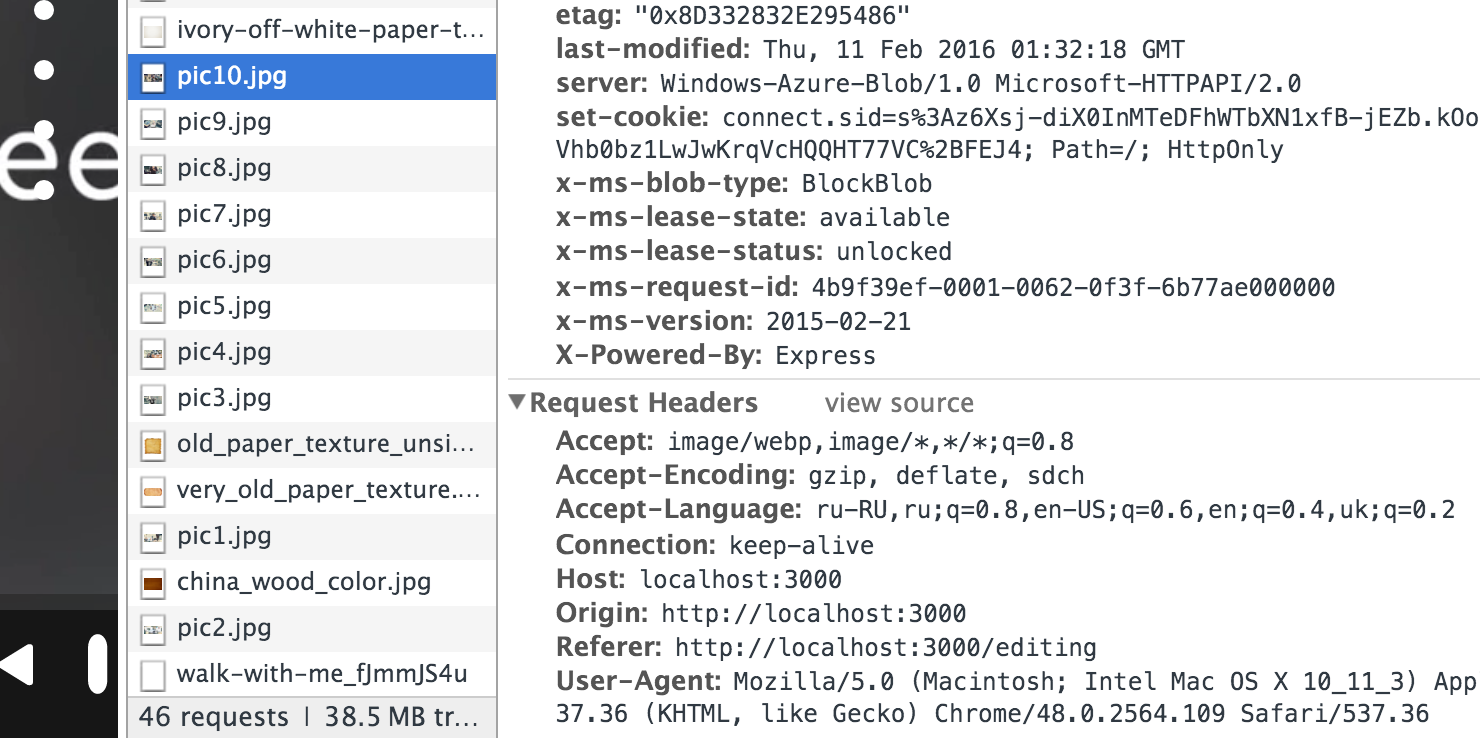Image resolution: width=1480 pixels, height=738 pixels.
Task: Click the pic9.jpg file thumbnail icon
Action: (x=153, y=123)
